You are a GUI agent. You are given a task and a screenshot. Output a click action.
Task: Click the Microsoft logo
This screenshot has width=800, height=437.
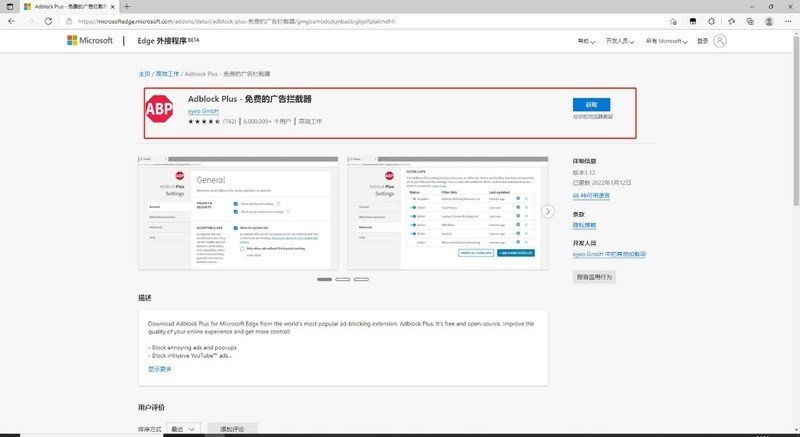[90, 40]
